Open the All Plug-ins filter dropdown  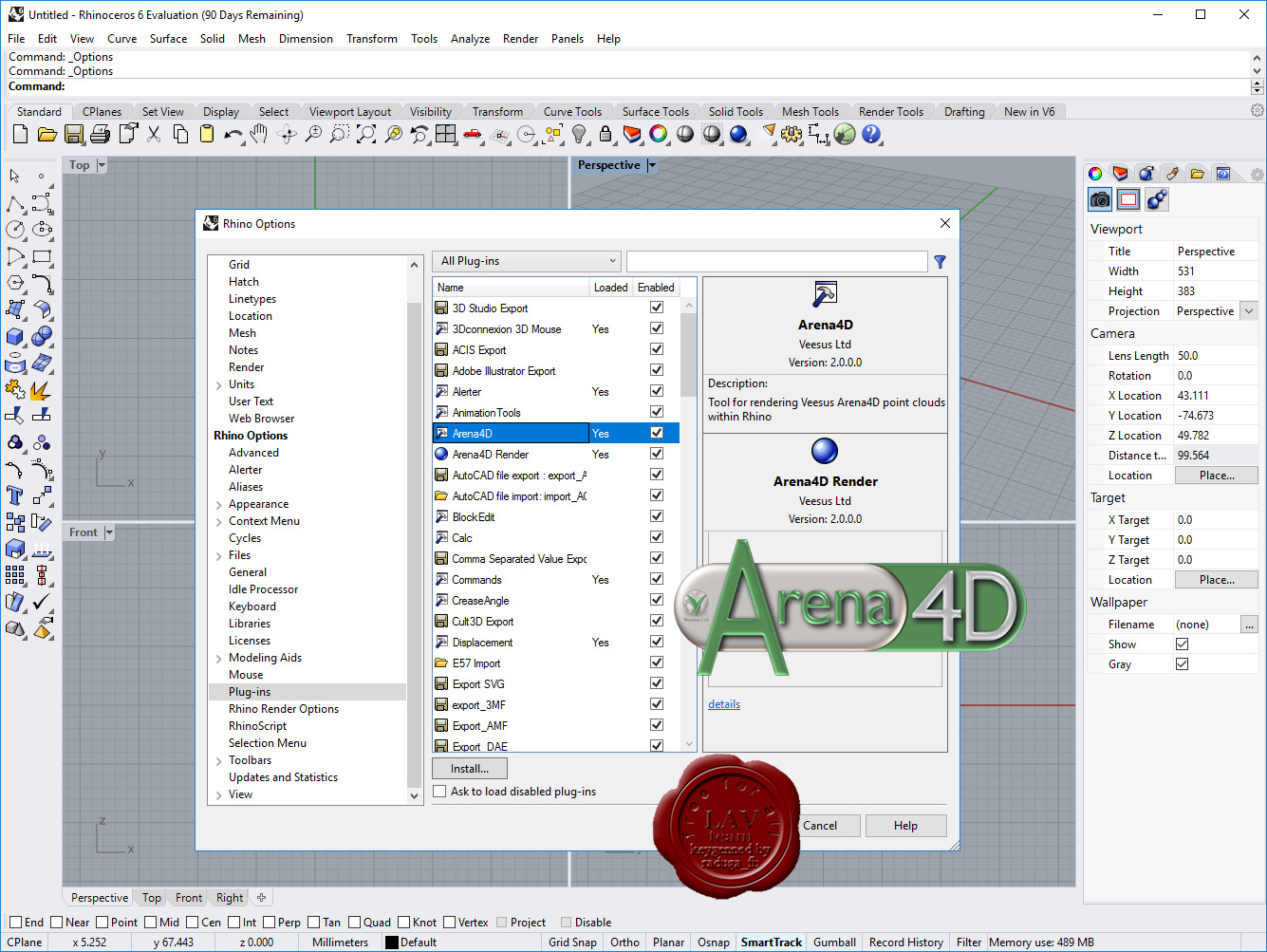[x=527, y=261]
